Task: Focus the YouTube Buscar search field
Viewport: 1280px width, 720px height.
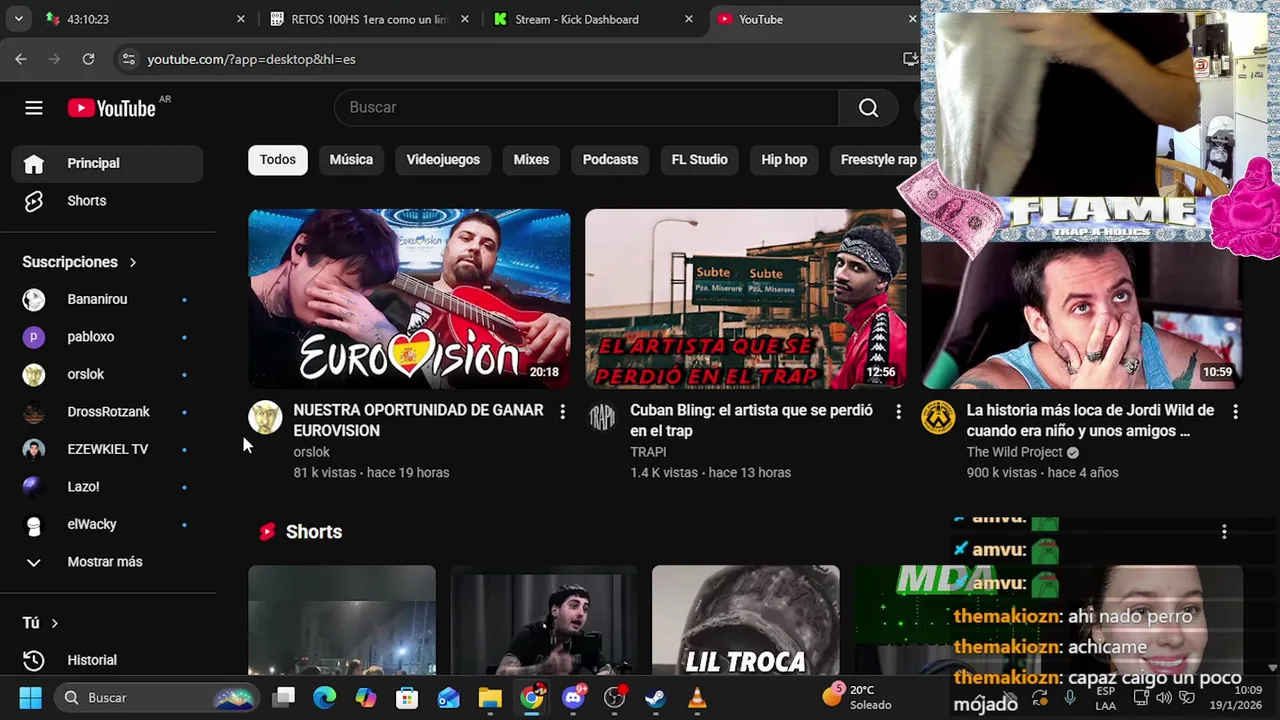Action: click(586, 108)
